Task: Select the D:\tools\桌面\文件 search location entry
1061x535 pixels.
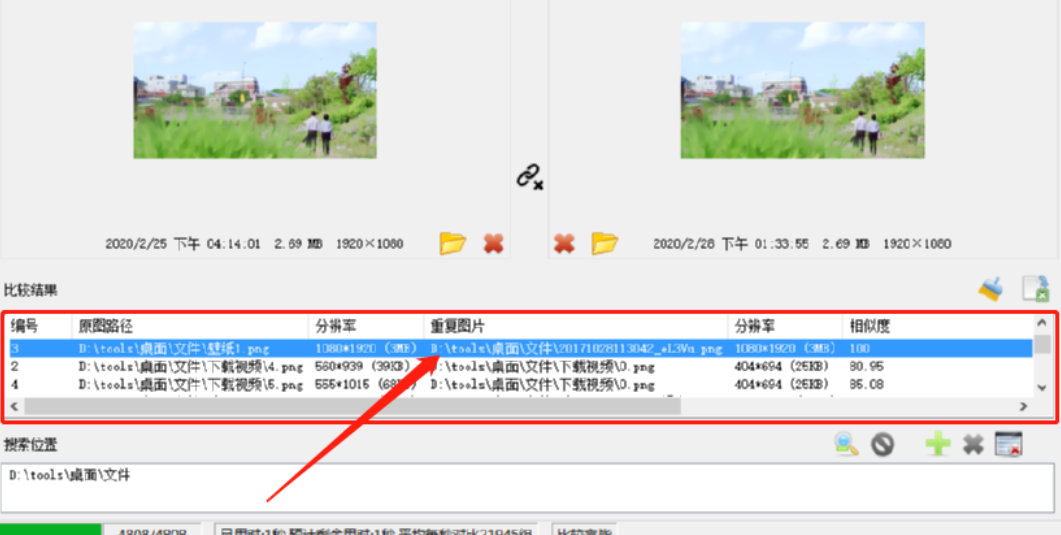Action: tap(70, 475)
